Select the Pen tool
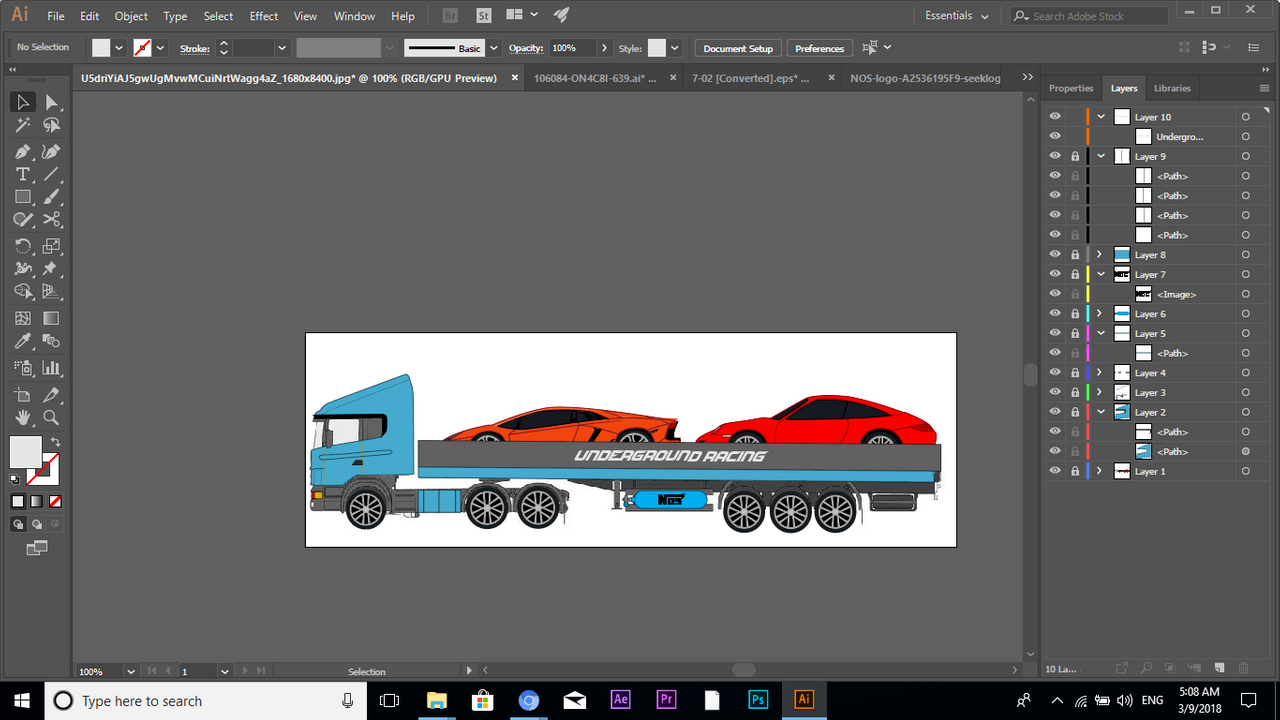Screen dimensions: 1280x720 [23, 151]
